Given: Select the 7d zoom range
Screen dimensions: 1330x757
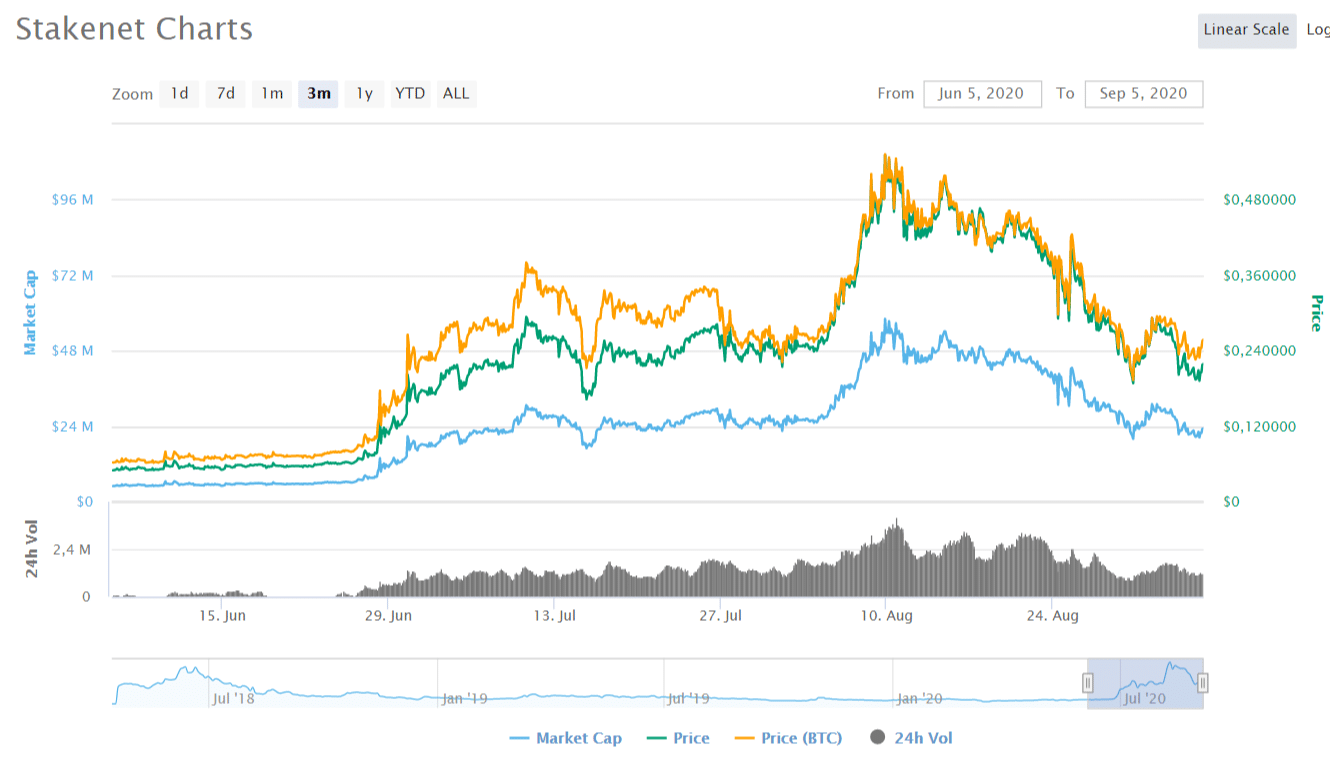Looking at the screenshot, I should [x=226, y=94].
